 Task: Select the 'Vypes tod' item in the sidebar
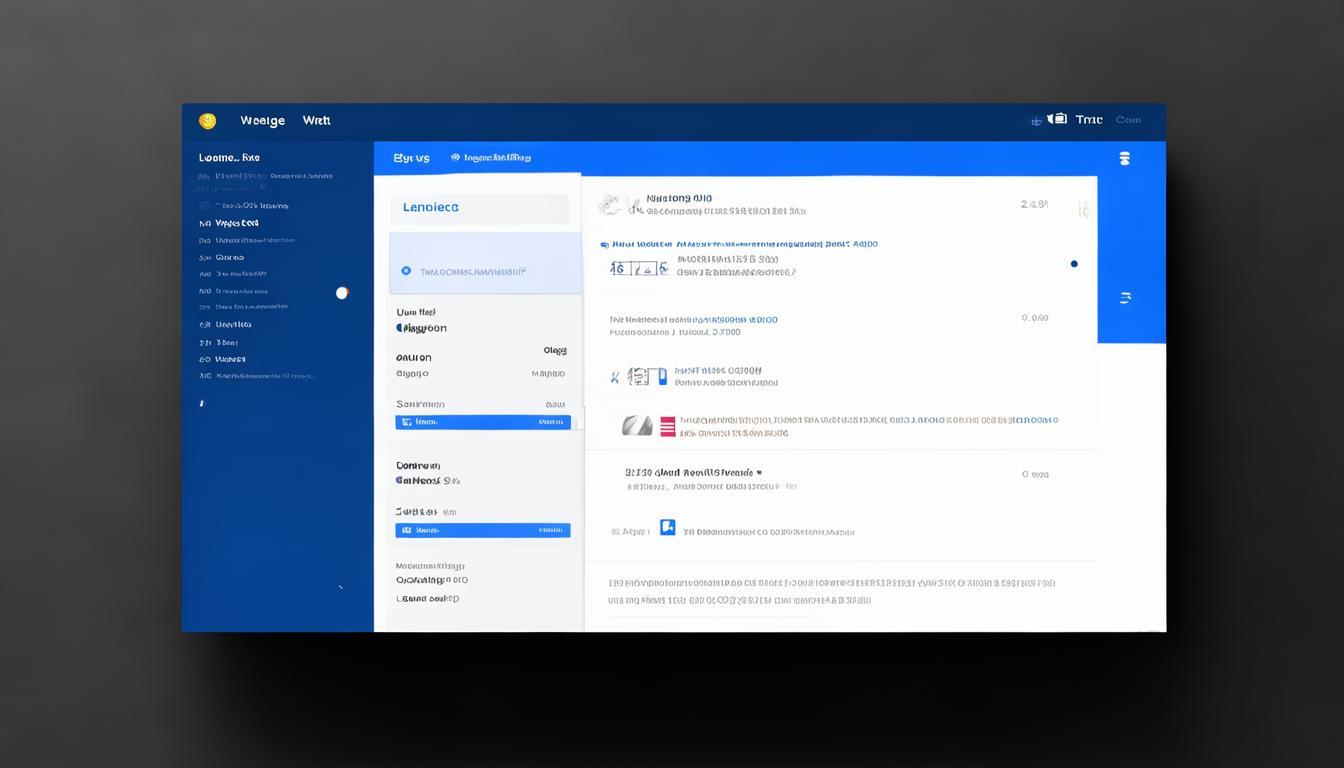236,223
